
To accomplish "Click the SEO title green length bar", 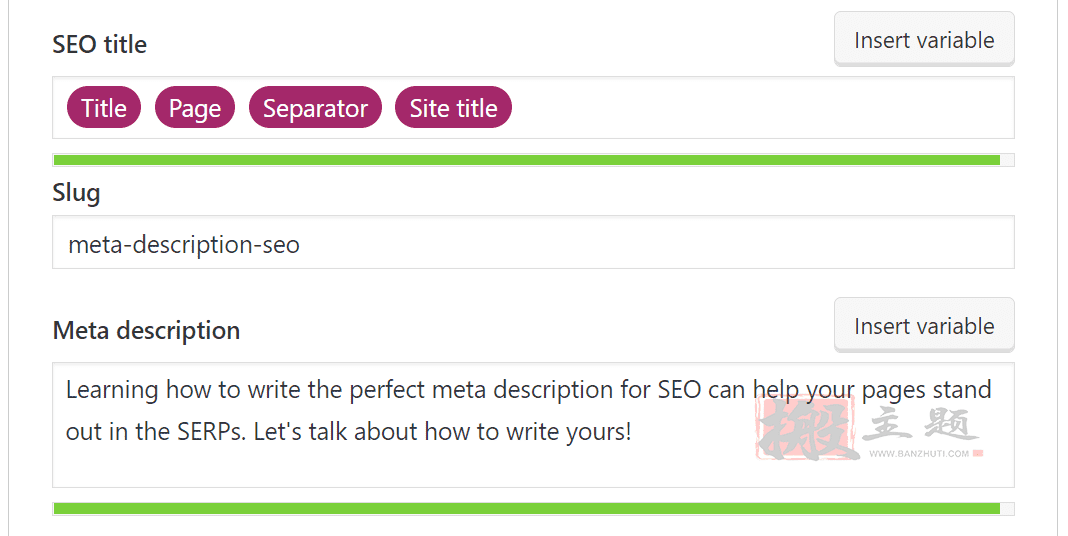I will tap(527, 160).
